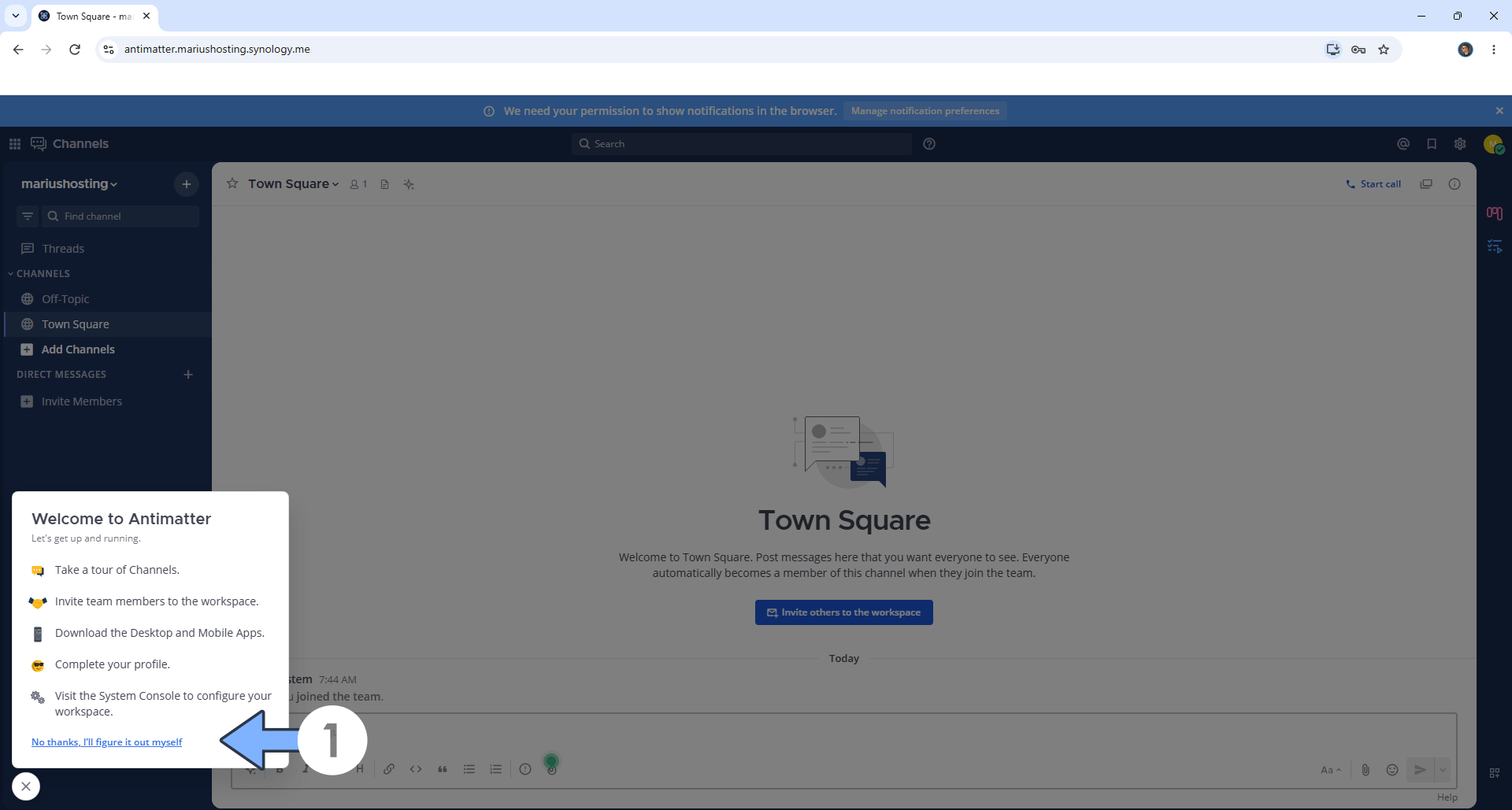Start a new direct message plus
The height and width of the screenshot is (810, 1512).
(188, 375)
